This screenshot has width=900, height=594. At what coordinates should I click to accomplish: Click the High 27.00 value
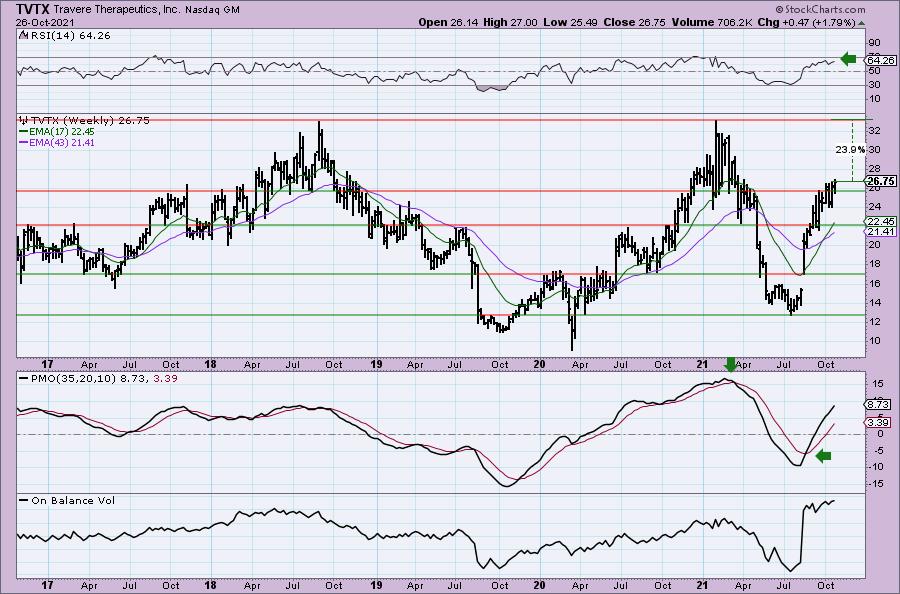click(510, 22)
